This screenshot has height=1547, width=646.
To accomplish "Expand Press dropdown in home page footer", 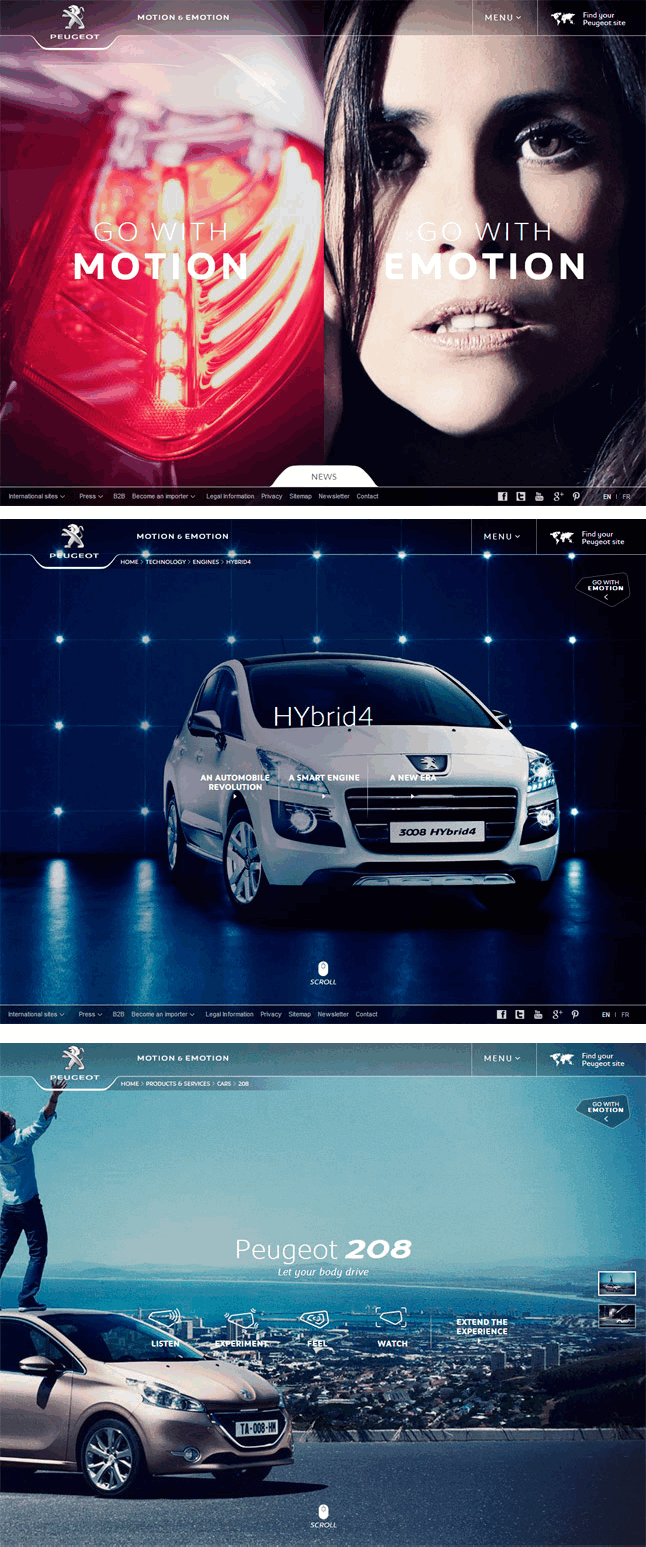I will (91, 496).
